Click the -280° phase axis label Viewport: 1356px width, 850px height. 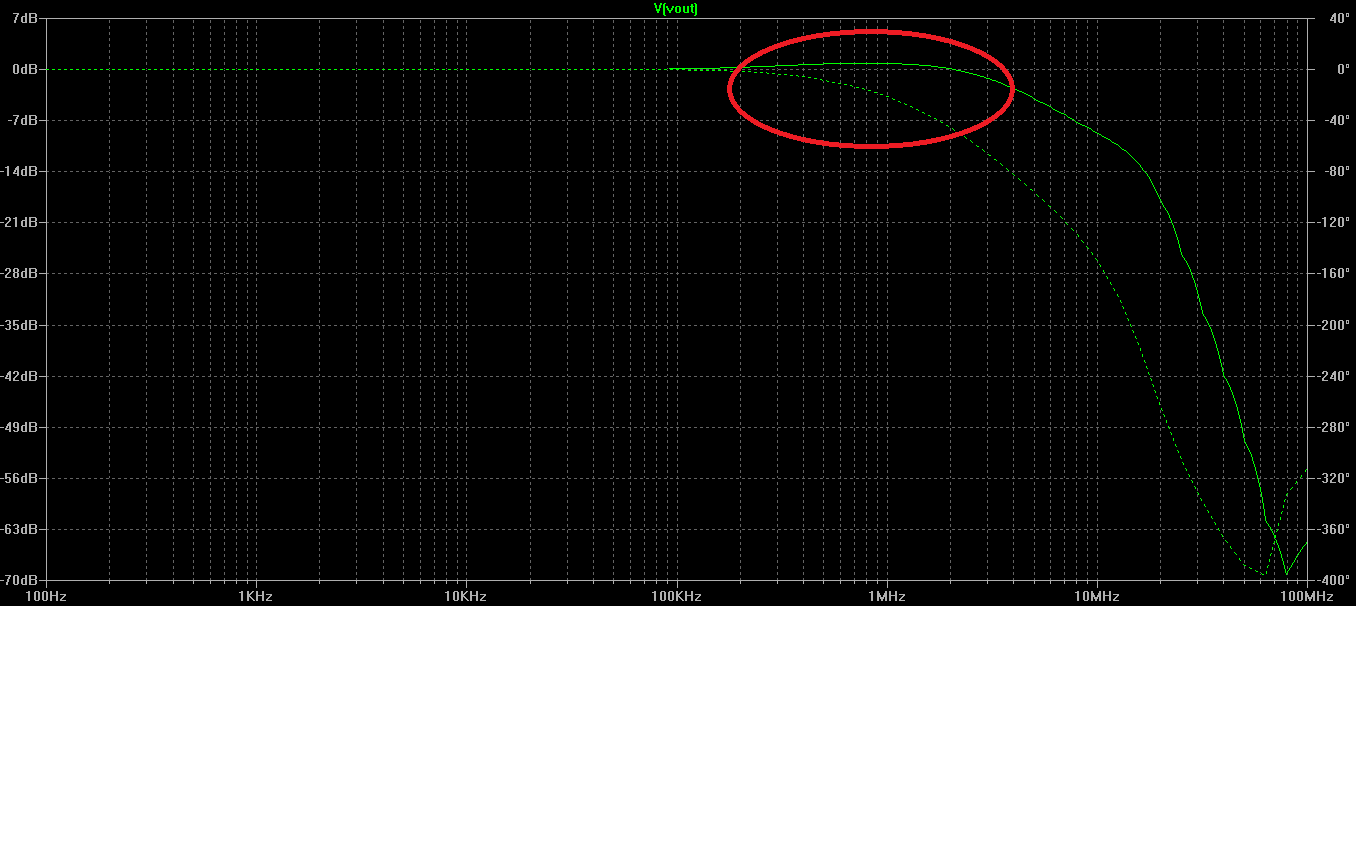[x=1332, y=427]
